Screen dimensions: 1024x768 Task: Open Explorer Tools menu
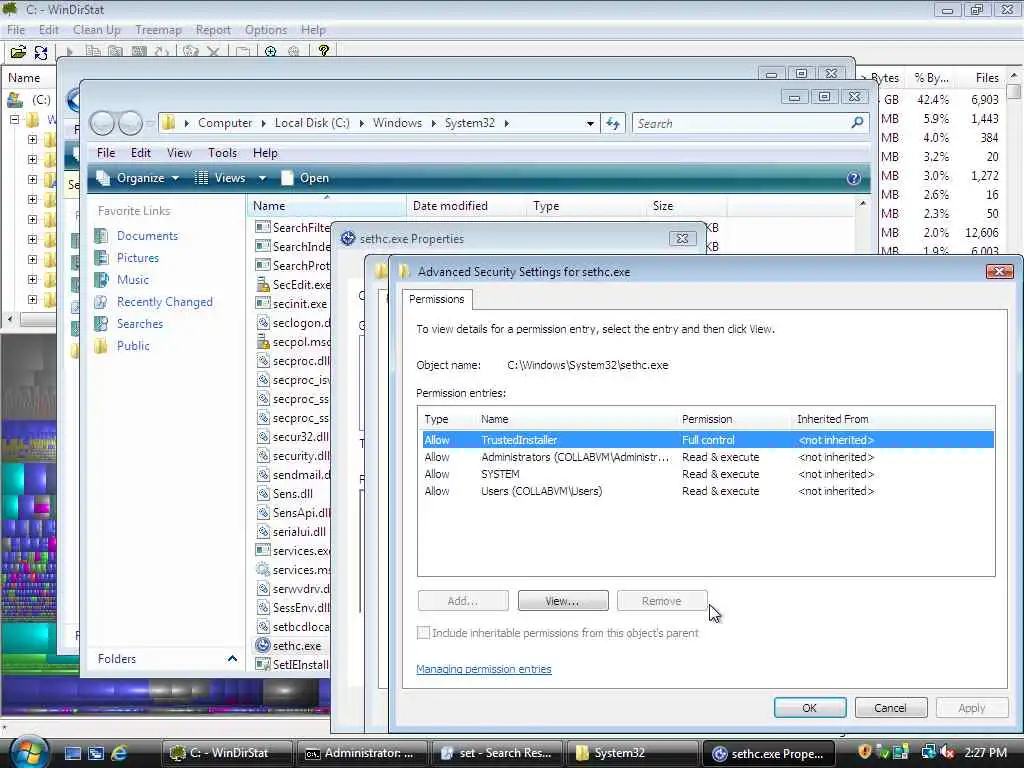coord(222,153)
